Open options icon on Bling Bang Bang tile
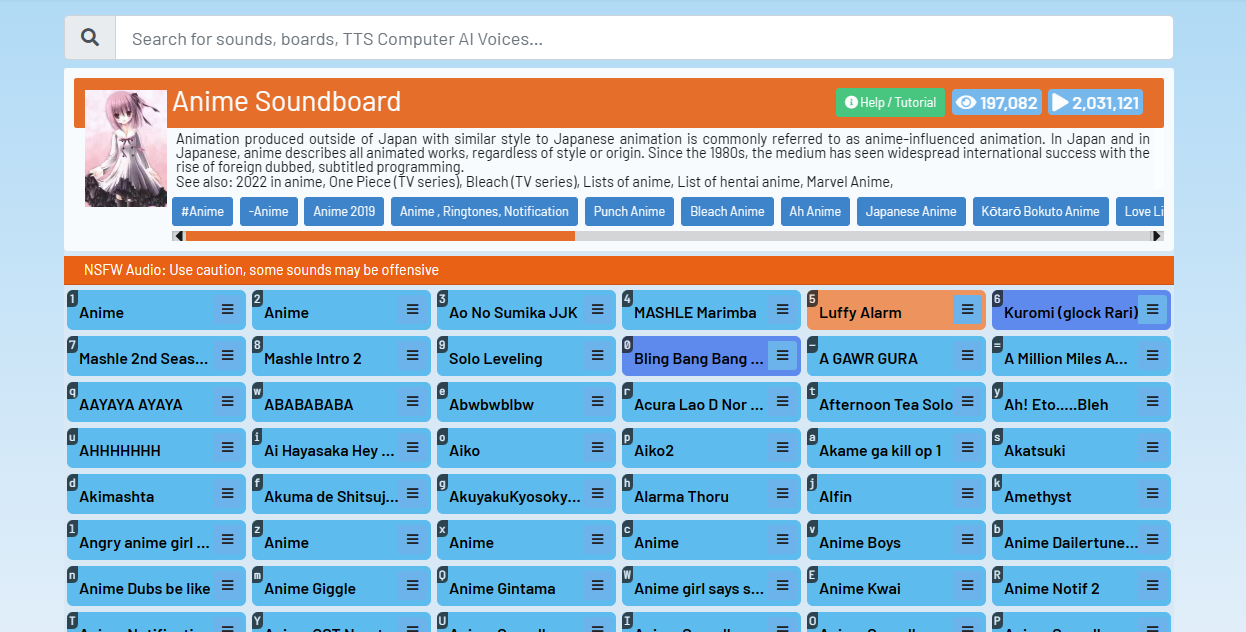 point(782,356)
